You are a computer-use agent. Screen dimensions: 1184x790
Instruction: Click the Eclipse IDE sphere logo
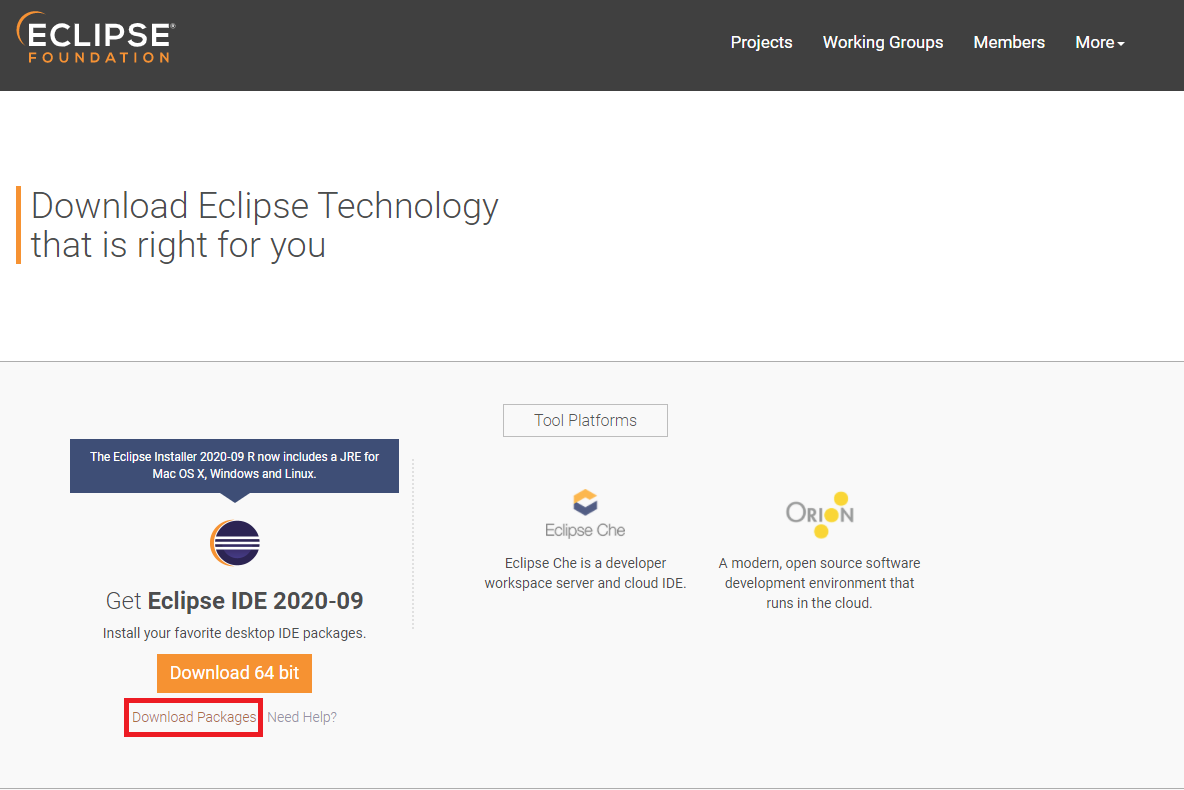235,542
